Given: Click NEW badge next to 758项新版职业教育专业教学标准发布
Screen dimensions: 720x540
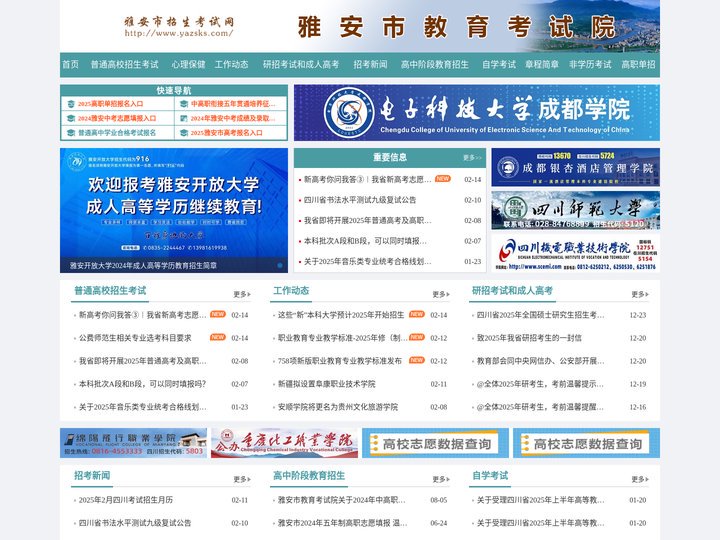Looking at the screenshot, I should pos(416,360).
